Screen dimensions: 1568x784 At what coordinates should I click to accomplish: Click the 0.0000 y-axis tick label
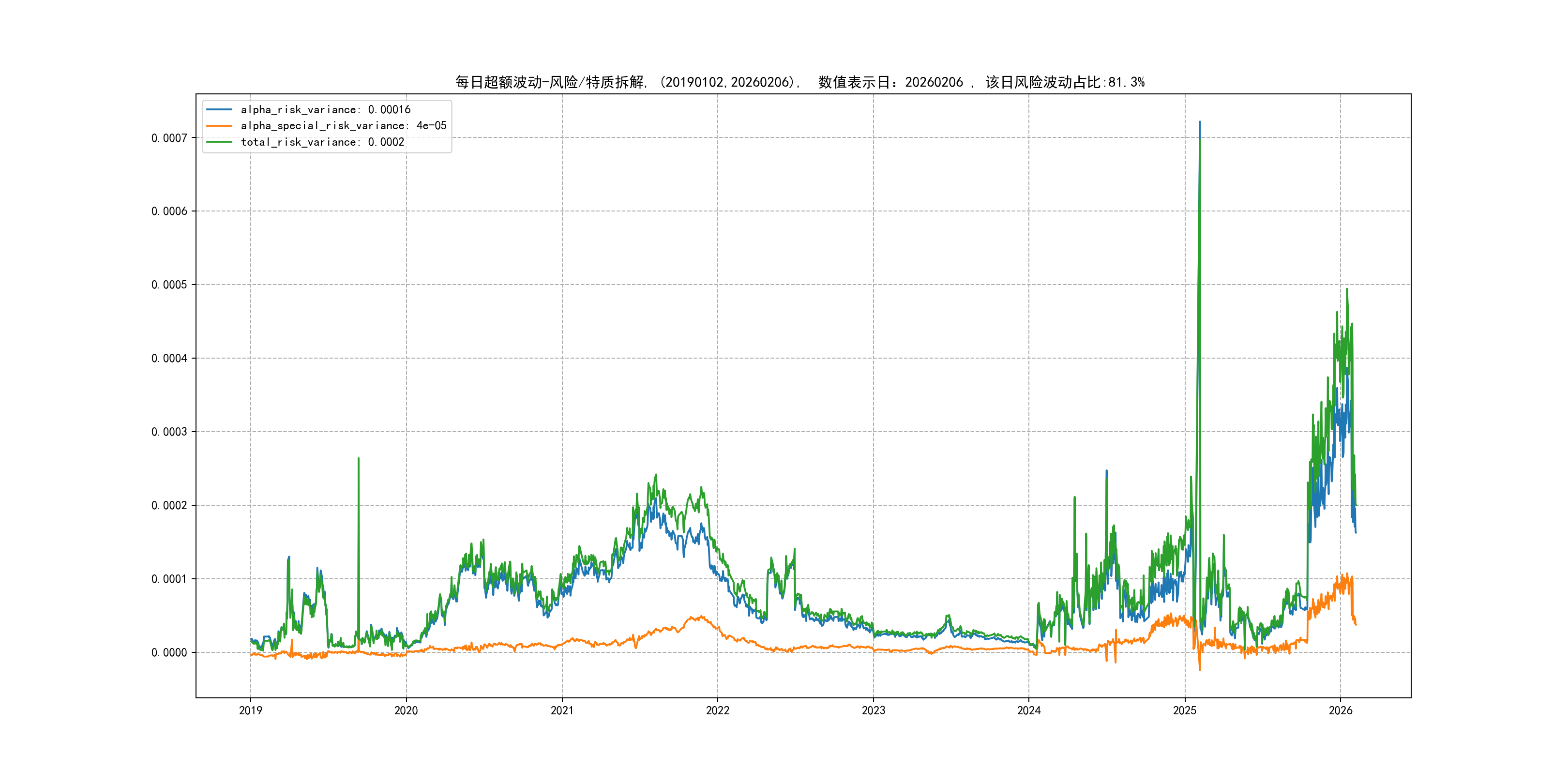169,652
